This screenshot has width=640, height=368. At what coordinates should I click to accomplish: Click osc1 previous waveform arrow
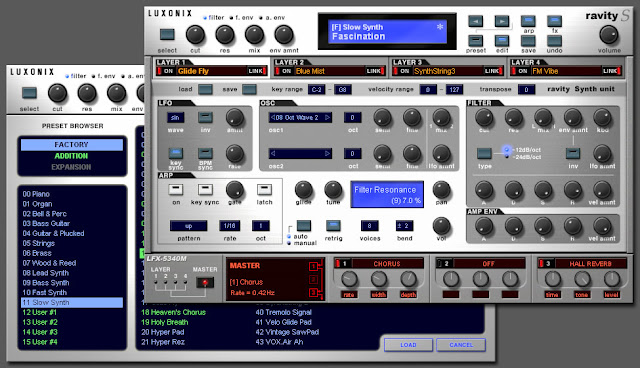(x=273, y=117)
